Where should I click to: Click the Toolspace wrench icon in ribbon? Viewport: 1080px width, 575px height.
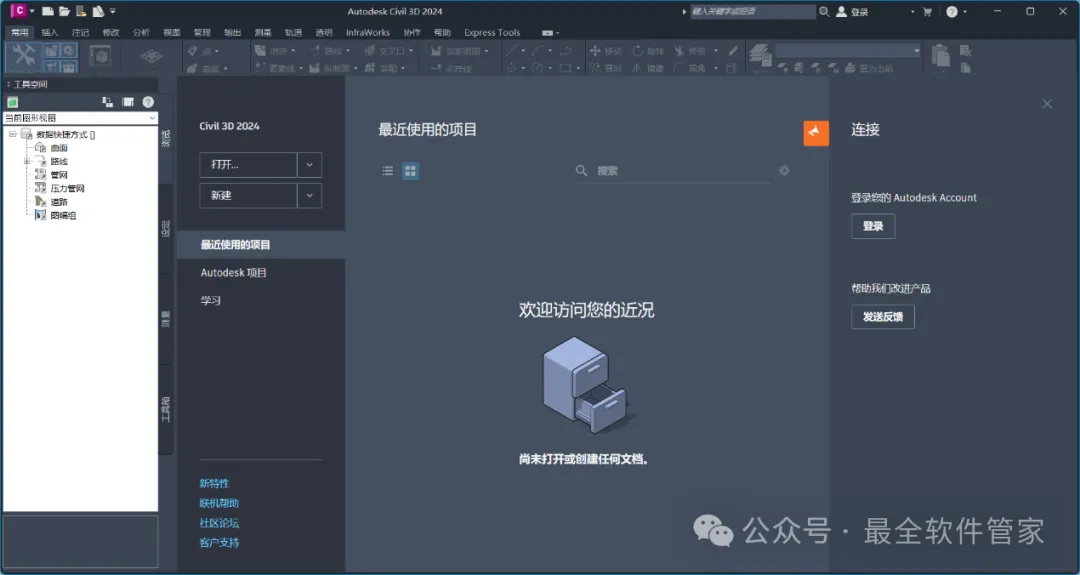coord(23,55)
